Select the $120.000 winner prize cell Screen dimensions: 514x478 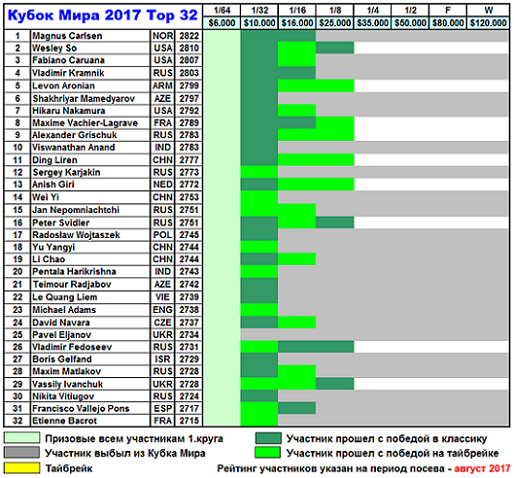pyautogui.click(x=488, y=23)
